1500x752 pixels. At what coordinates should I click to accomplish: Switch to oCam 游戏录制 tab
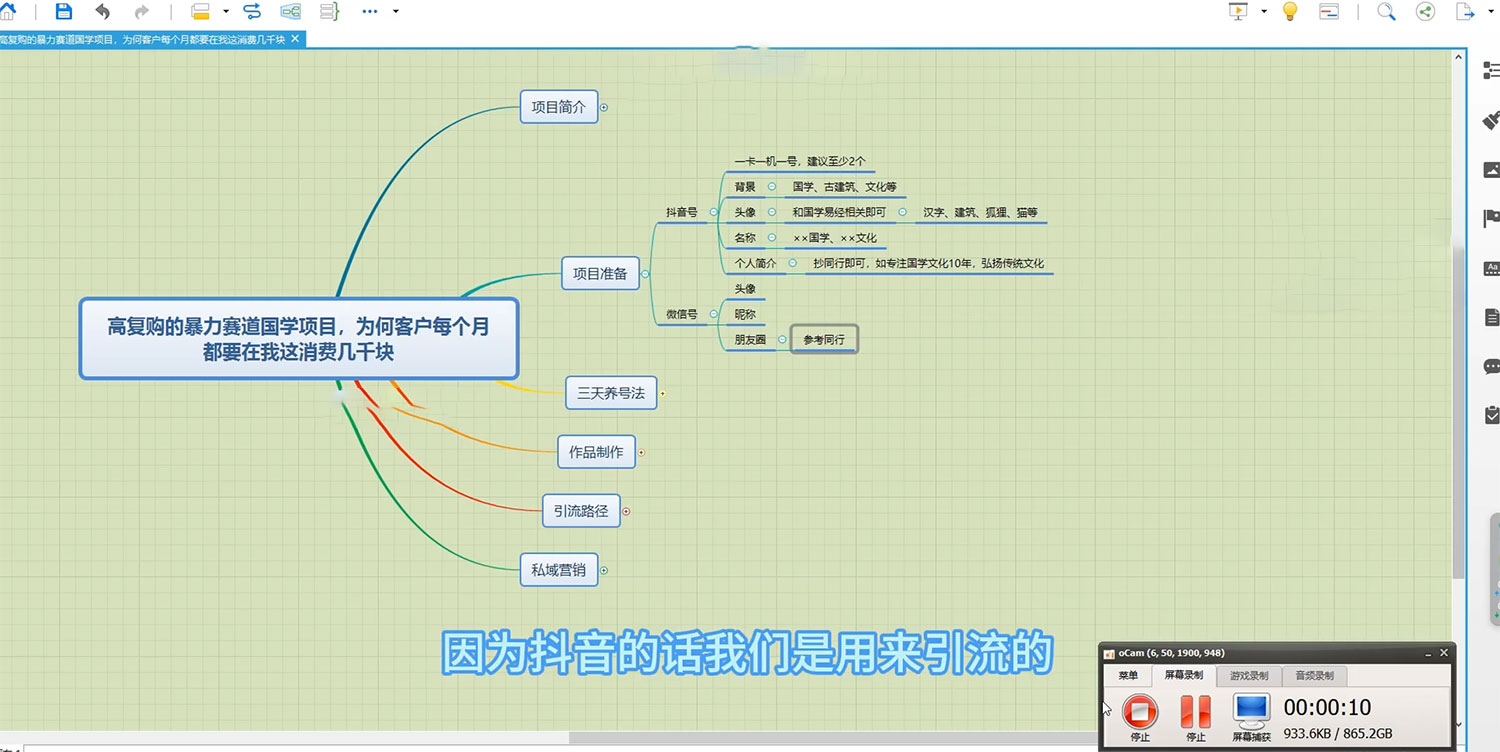point(1248,675)
